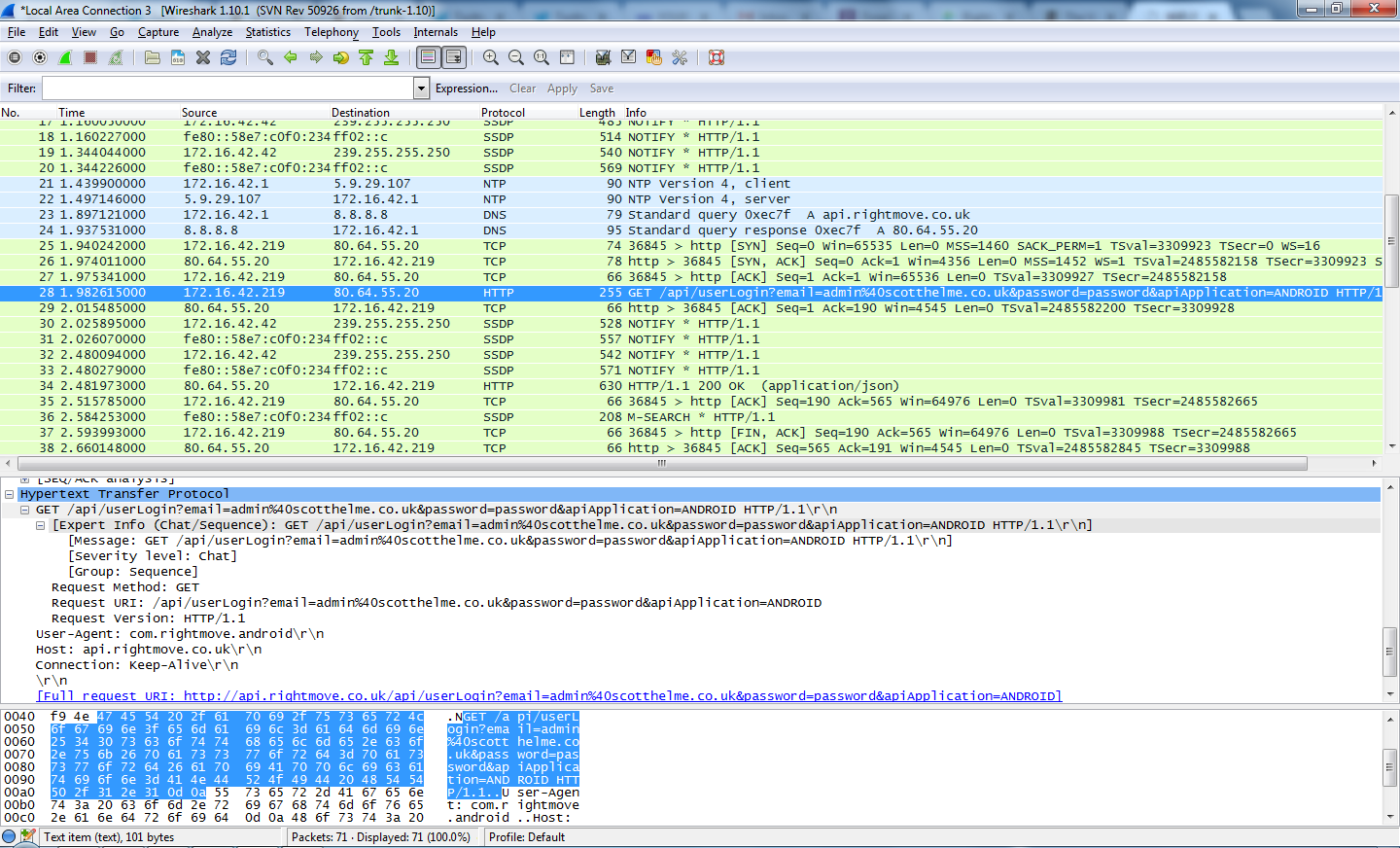This screenshot has width=1400, height=848.
Task: Open the Analyze menu
Action: tap(212, 32)
